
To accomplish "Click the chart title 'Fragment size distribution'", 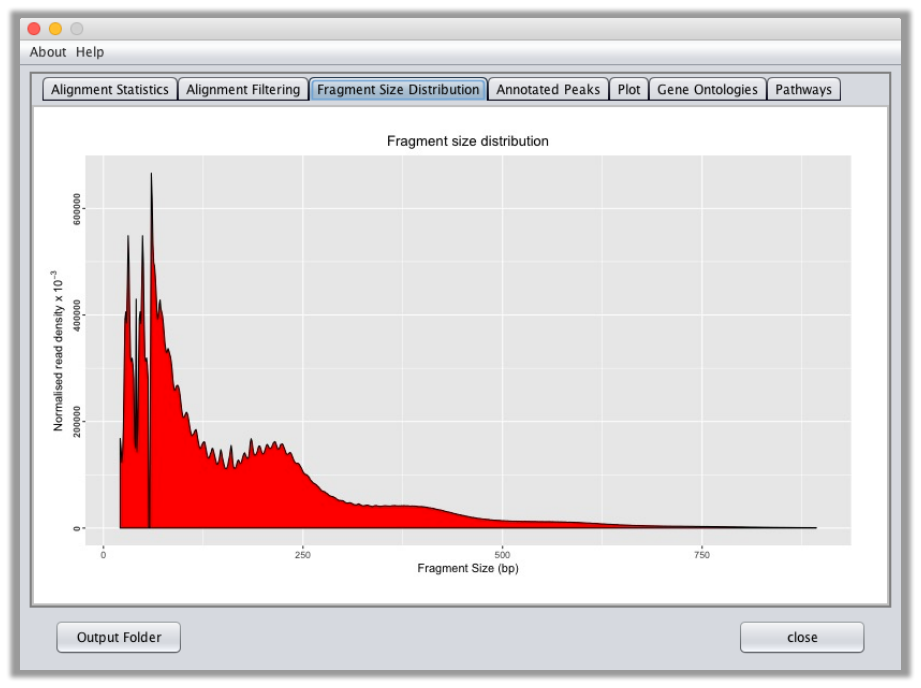I will (x=468, y=141).
